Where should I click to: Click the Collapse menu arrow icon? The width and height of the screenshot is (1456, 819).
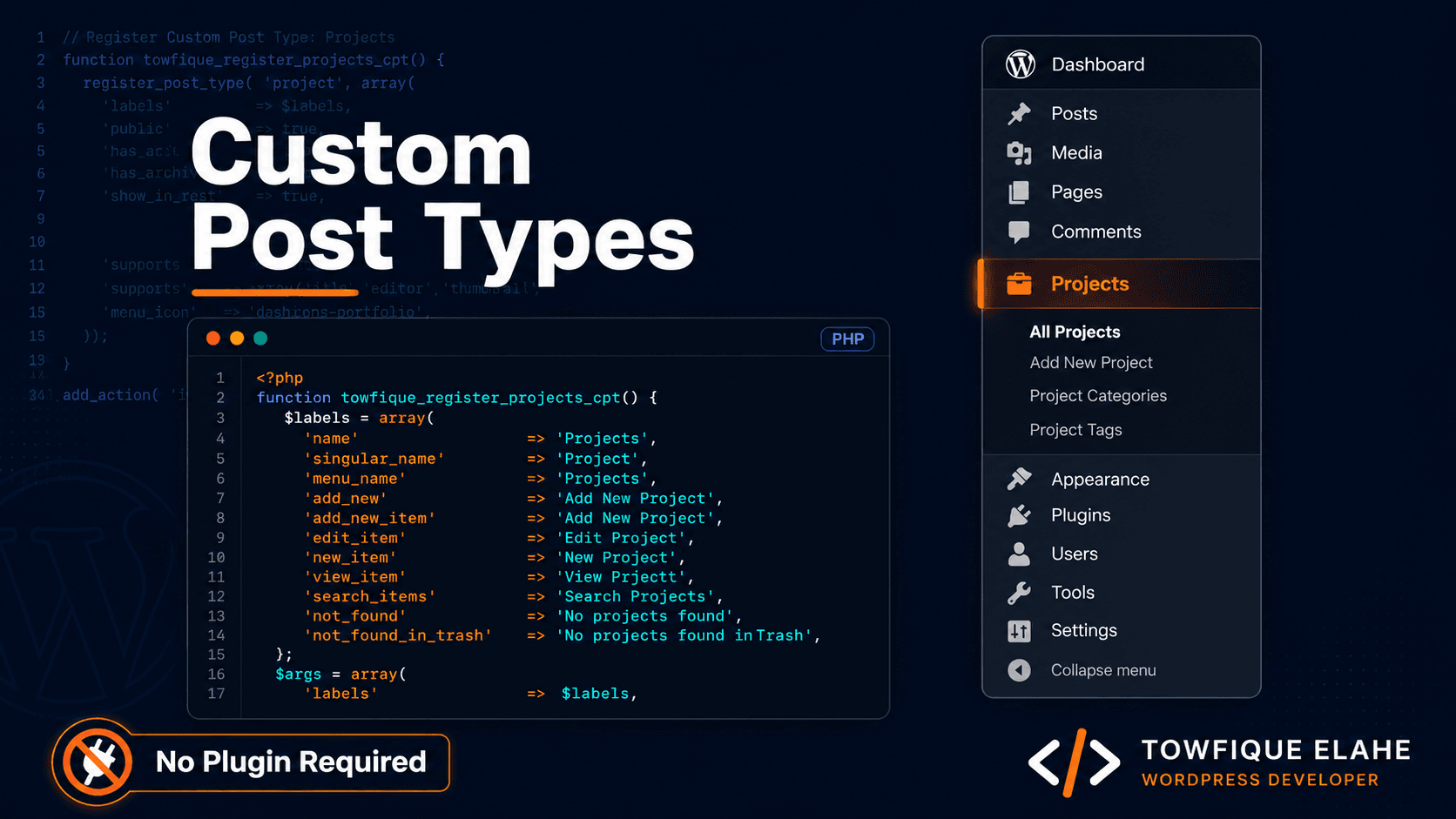pyautogui.click(x=1019, y=670)
